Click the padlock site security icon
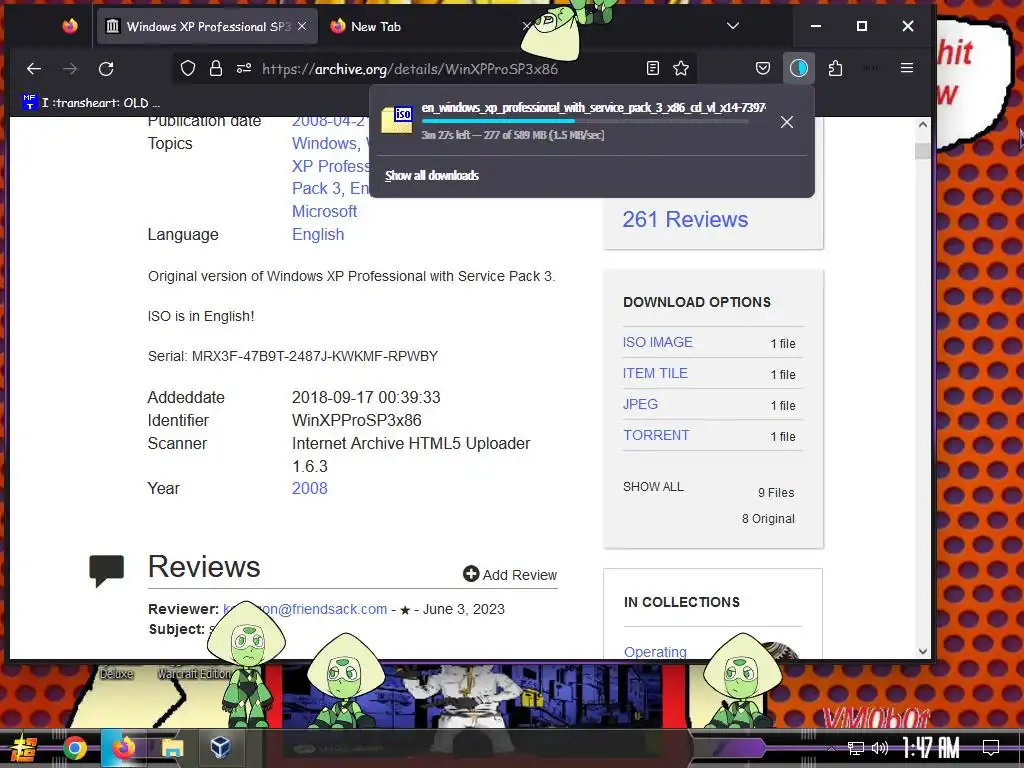Viewport: 1024px width, 768px height. click(x=216, y=69)
